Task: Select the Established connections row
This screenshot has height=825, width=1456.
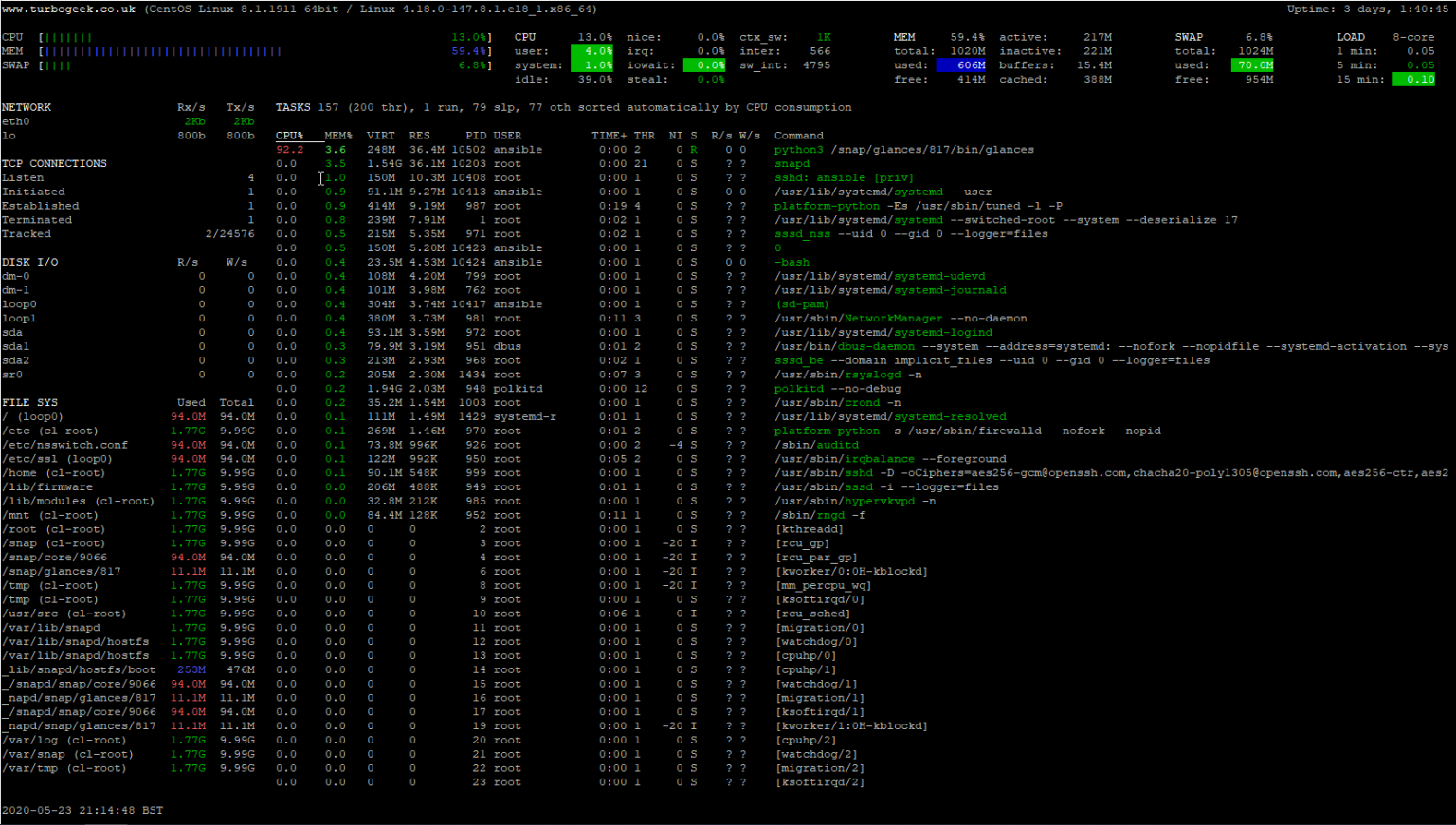Action: coord(128,206)
